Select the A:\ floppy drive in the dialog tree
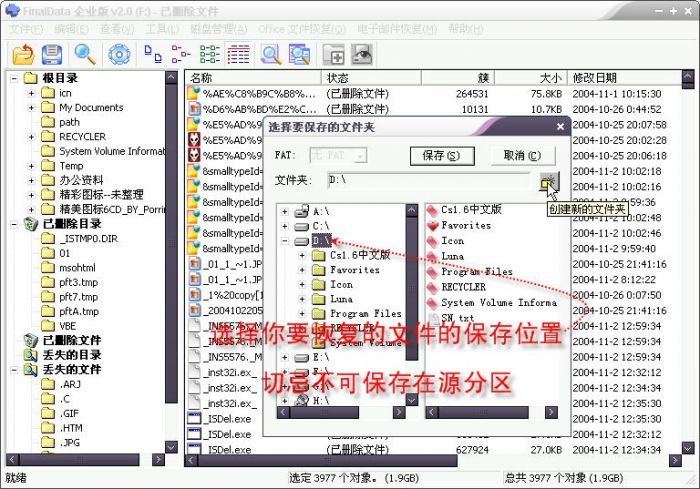This screenshot has height=489, width=700. 321,212
